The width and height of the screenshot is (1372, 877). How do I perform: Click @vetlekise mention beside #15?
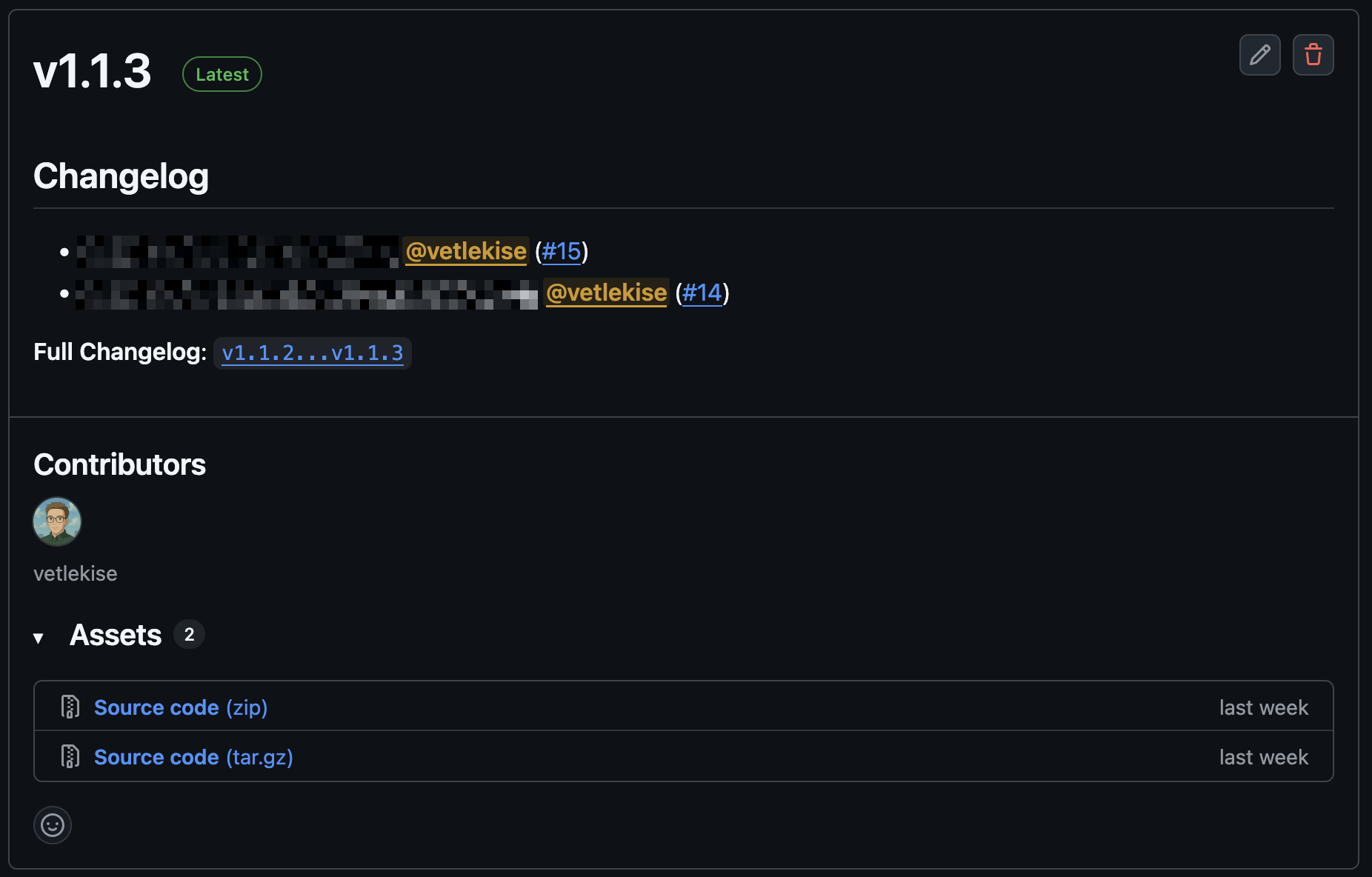[466, 252]
